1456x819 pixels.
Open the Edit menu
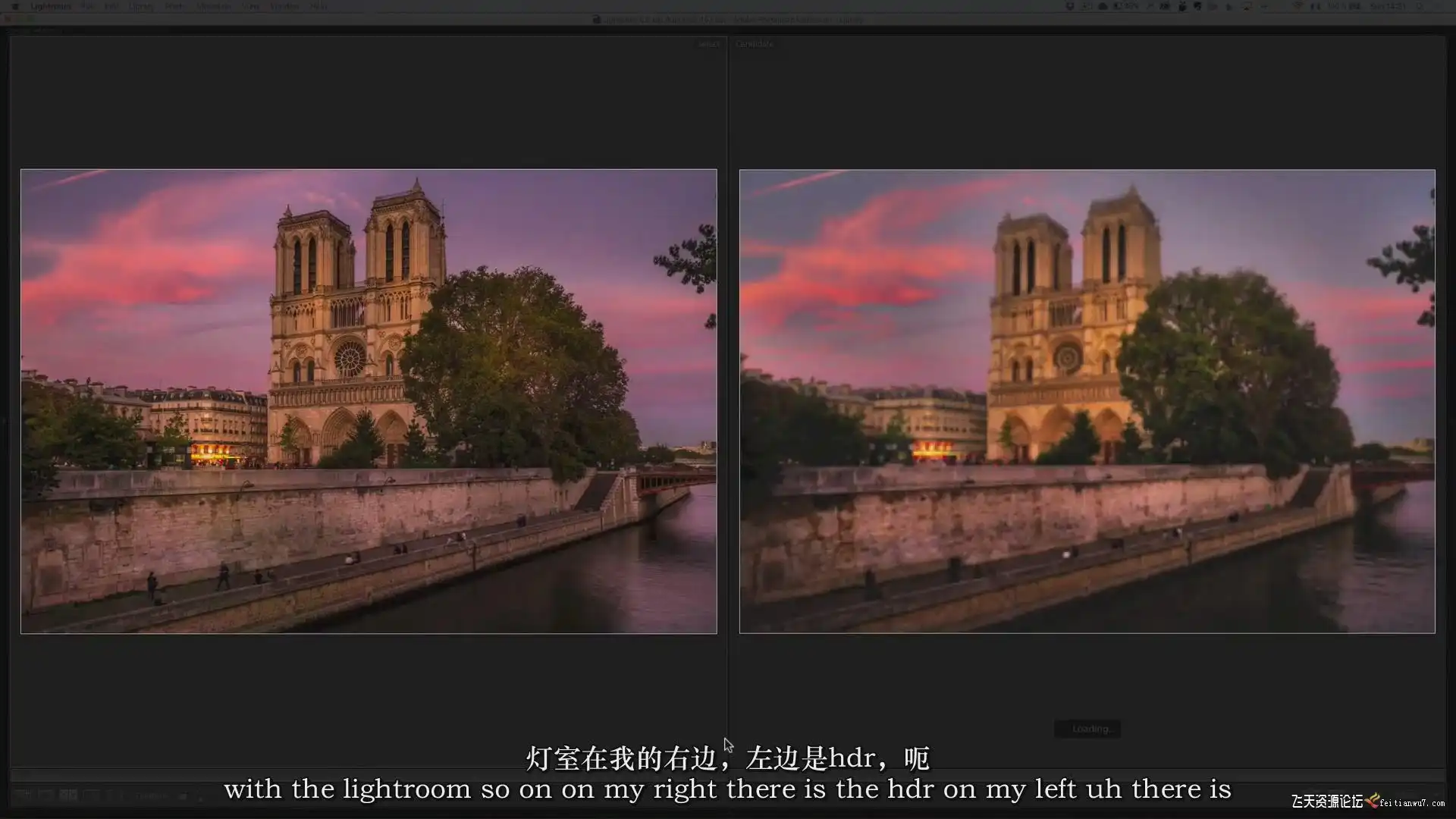111,6
